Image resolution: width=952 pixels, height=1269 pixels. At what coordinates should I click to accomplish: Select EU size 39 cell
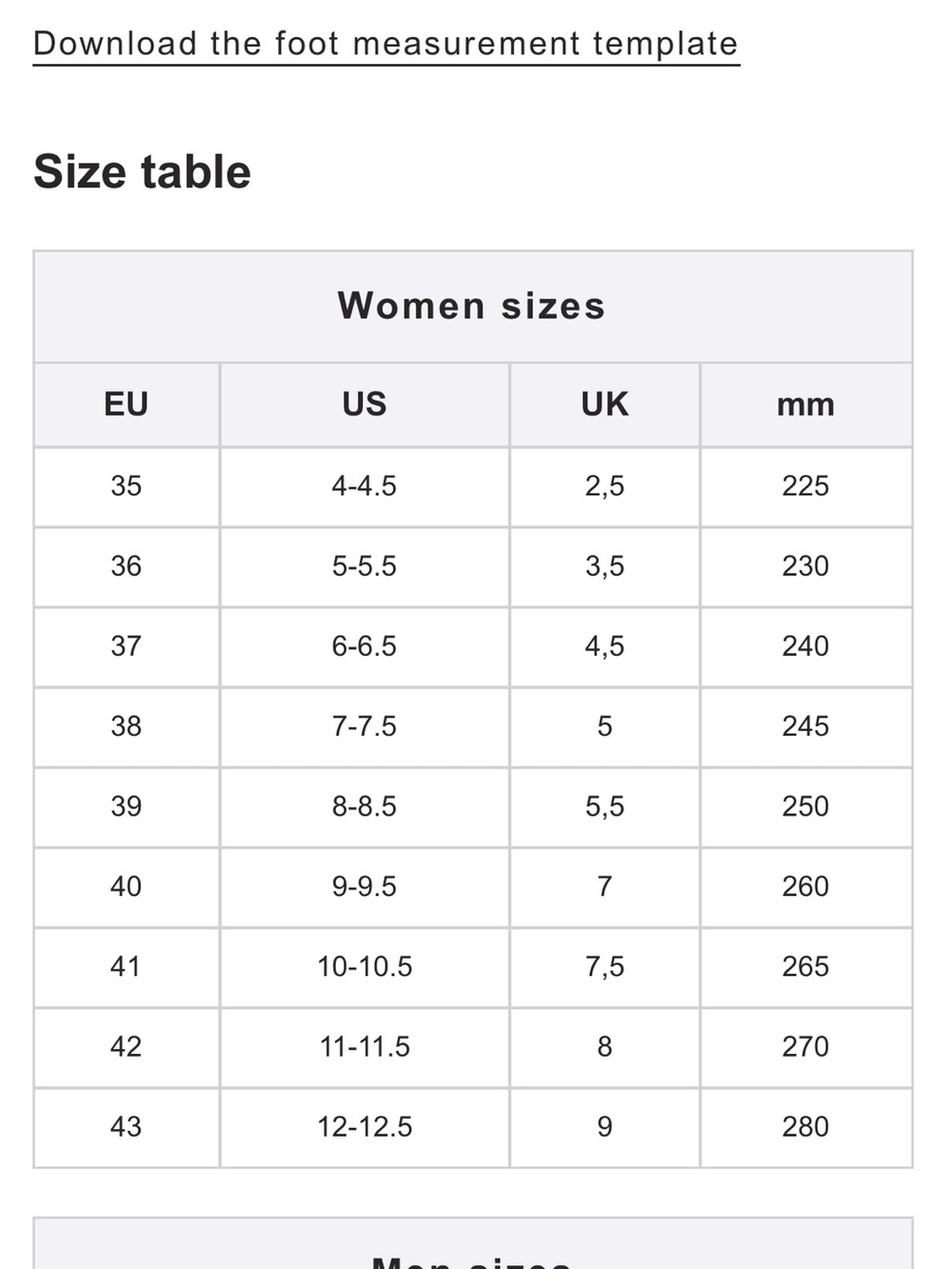pyautogui.click(x=127, y=806)
